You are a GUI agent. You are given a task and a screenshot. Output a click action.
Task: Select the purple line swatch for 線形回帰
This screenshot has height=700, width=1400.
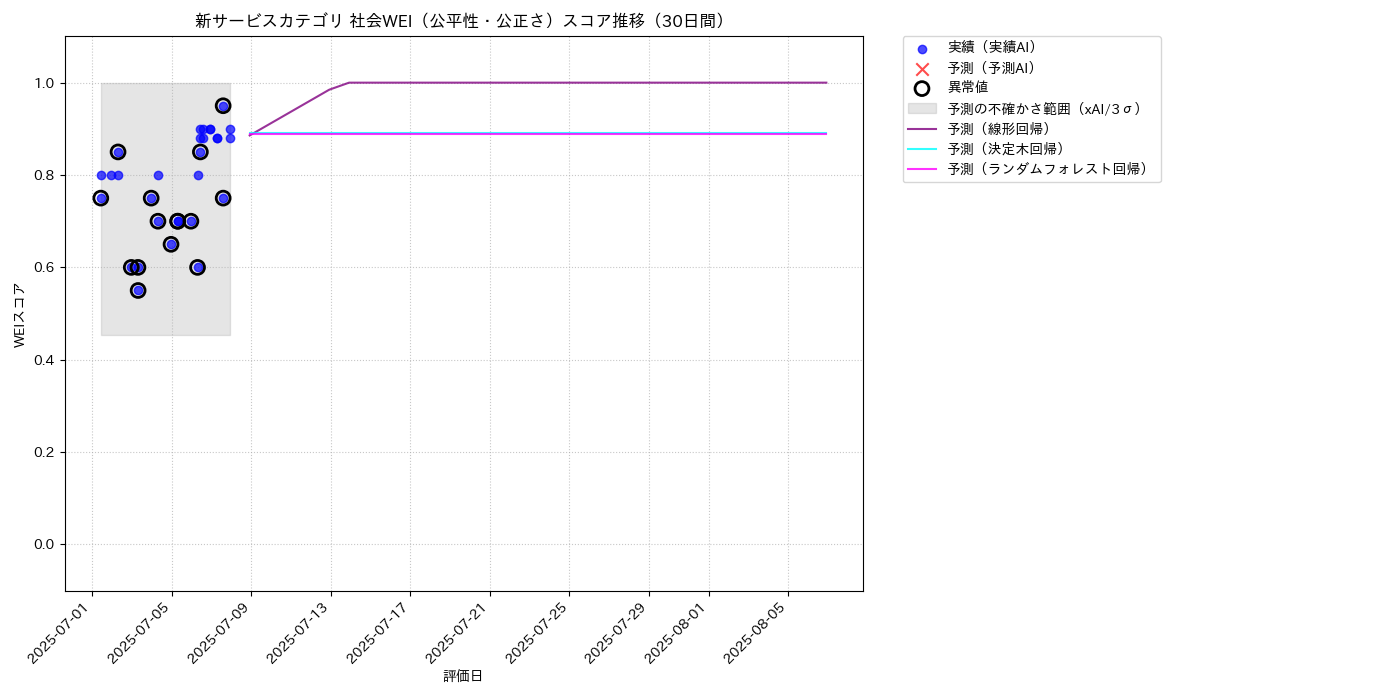(922, 129)
